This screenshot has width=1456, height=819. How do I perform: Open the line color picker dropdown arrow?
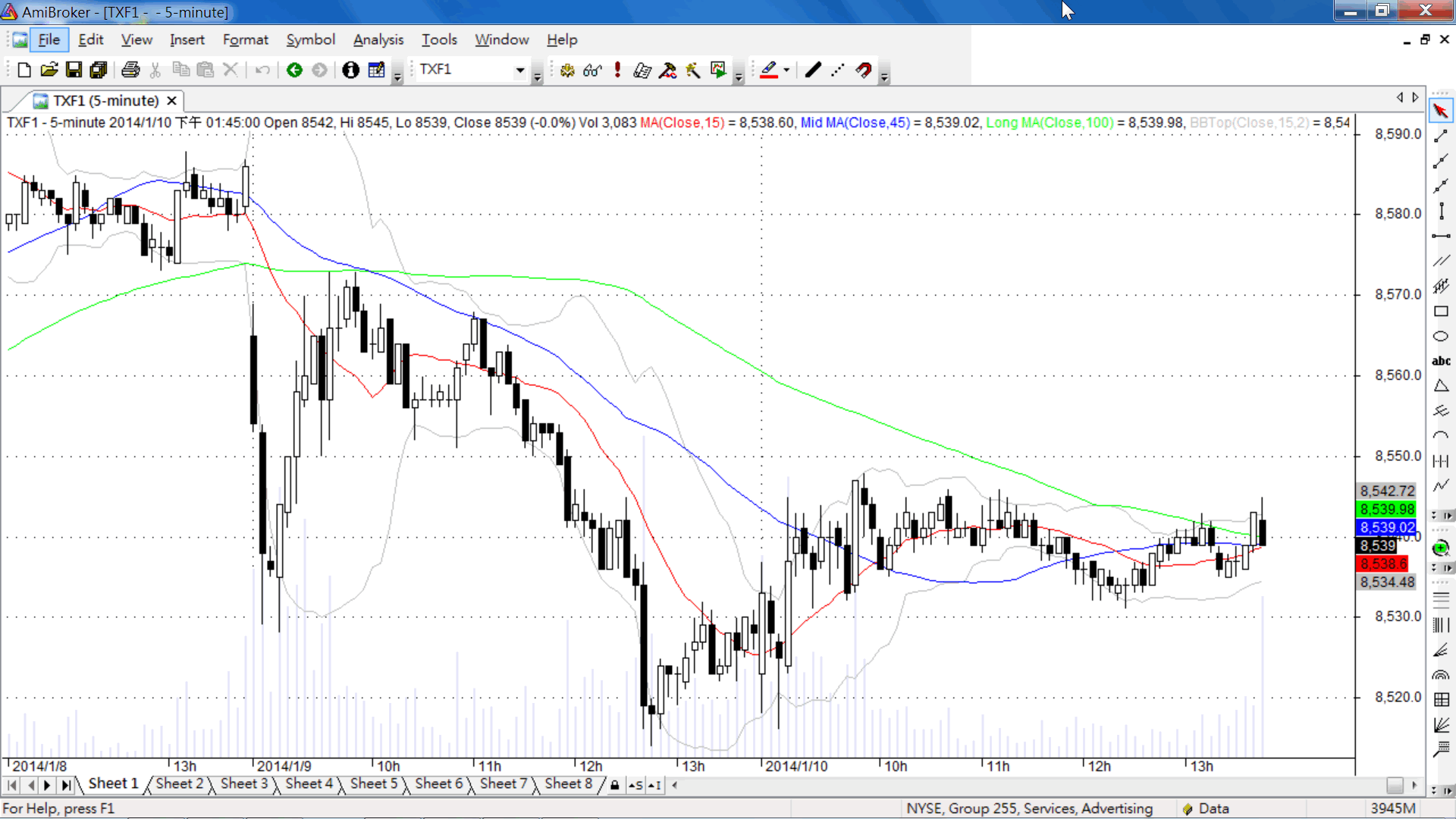tap(786, 70)
